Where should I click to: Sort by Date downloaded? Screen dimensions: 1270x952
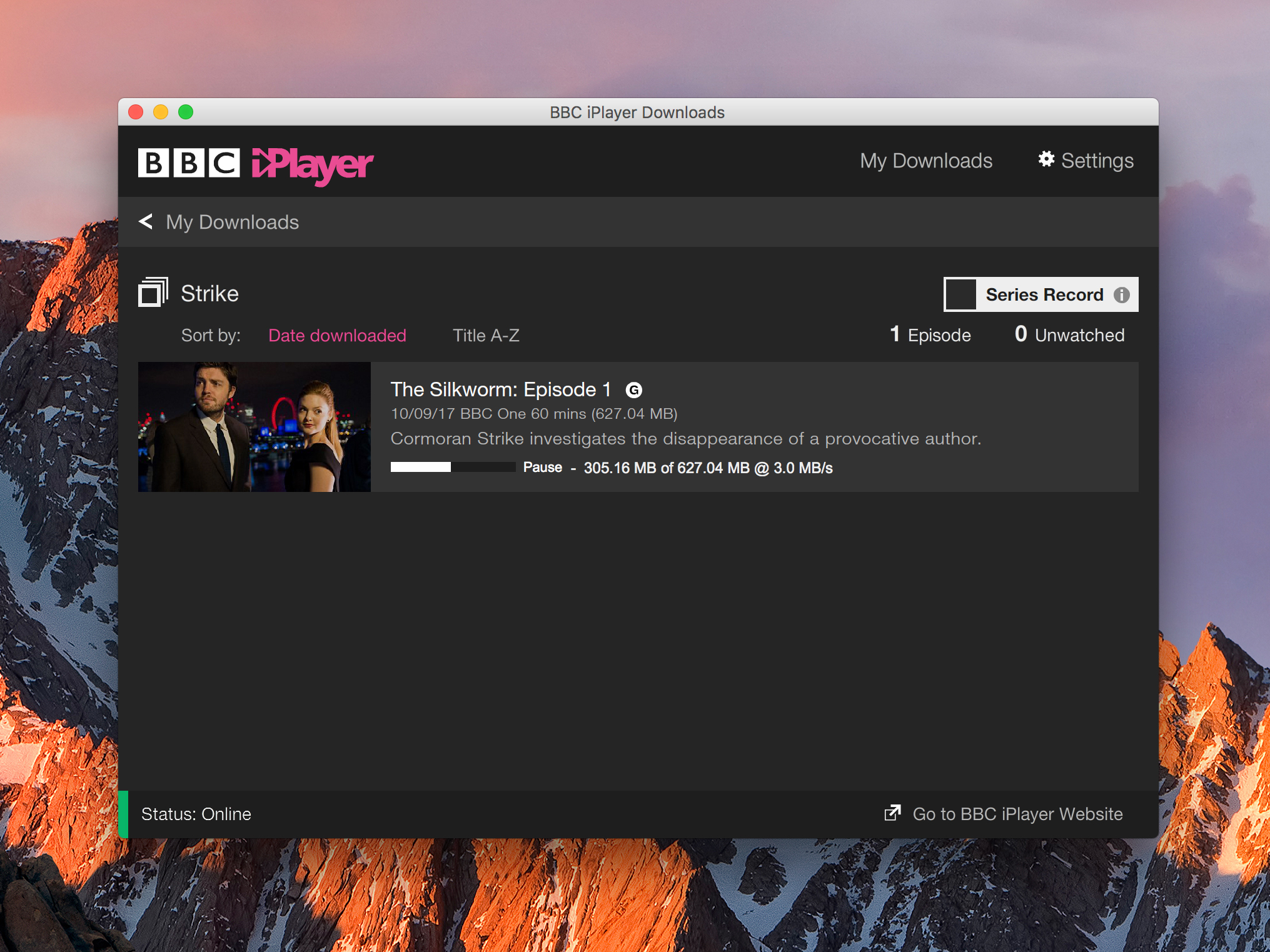(x=337, y=336)
